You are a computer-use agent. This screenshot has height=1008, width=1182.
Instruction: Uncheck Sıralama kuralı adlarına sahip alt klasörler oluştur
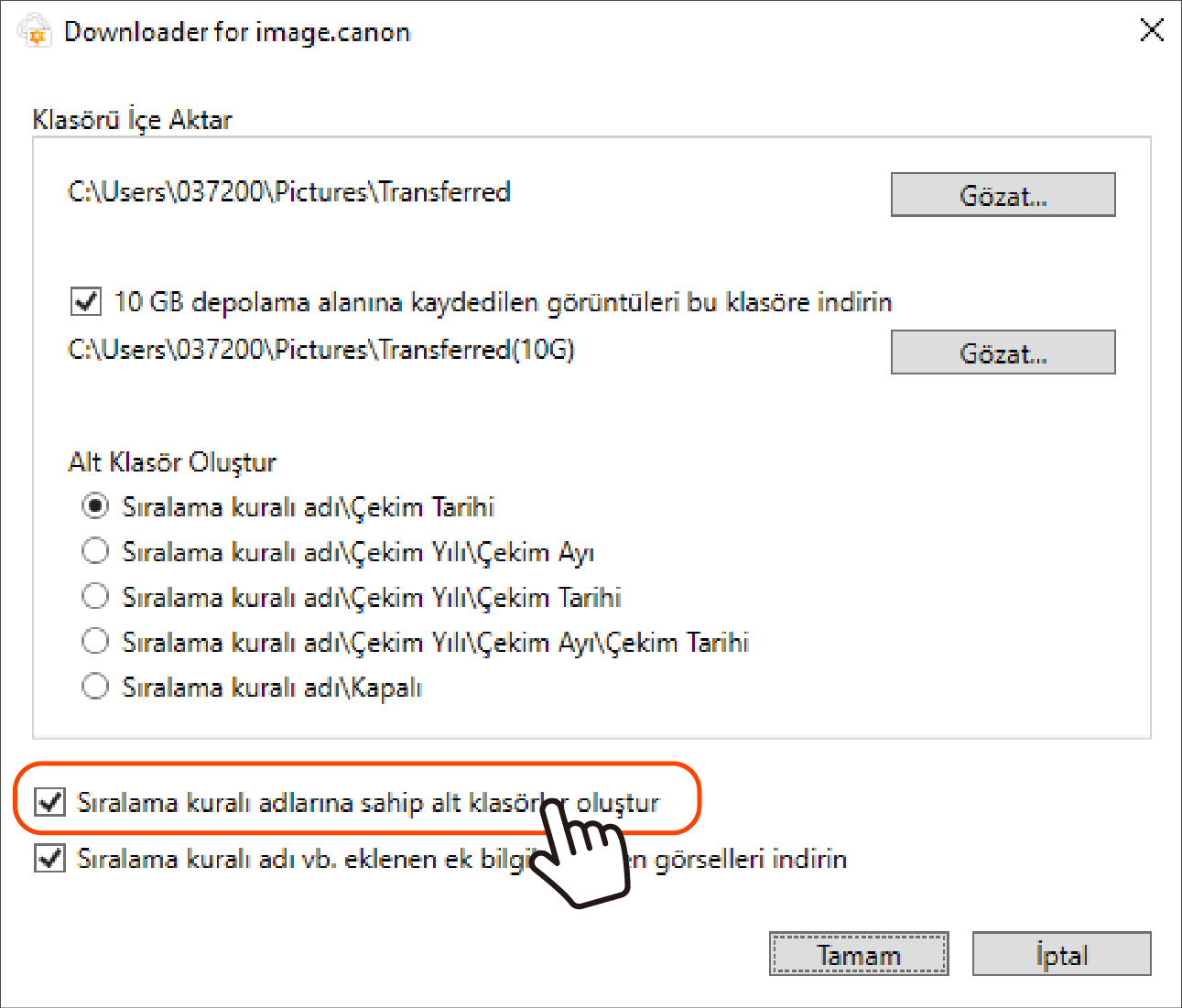point(49,802)
